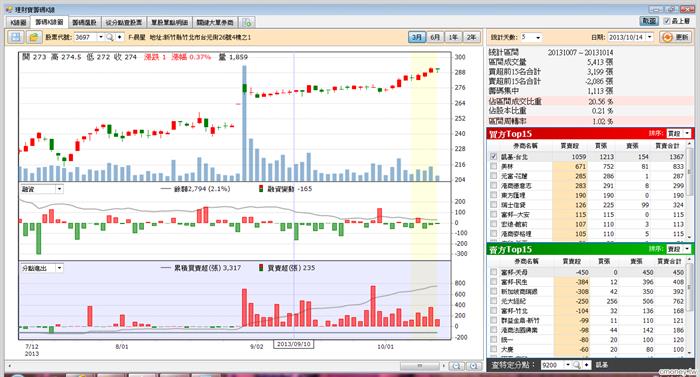Check the buyer row with net 285

coord(493,176)
